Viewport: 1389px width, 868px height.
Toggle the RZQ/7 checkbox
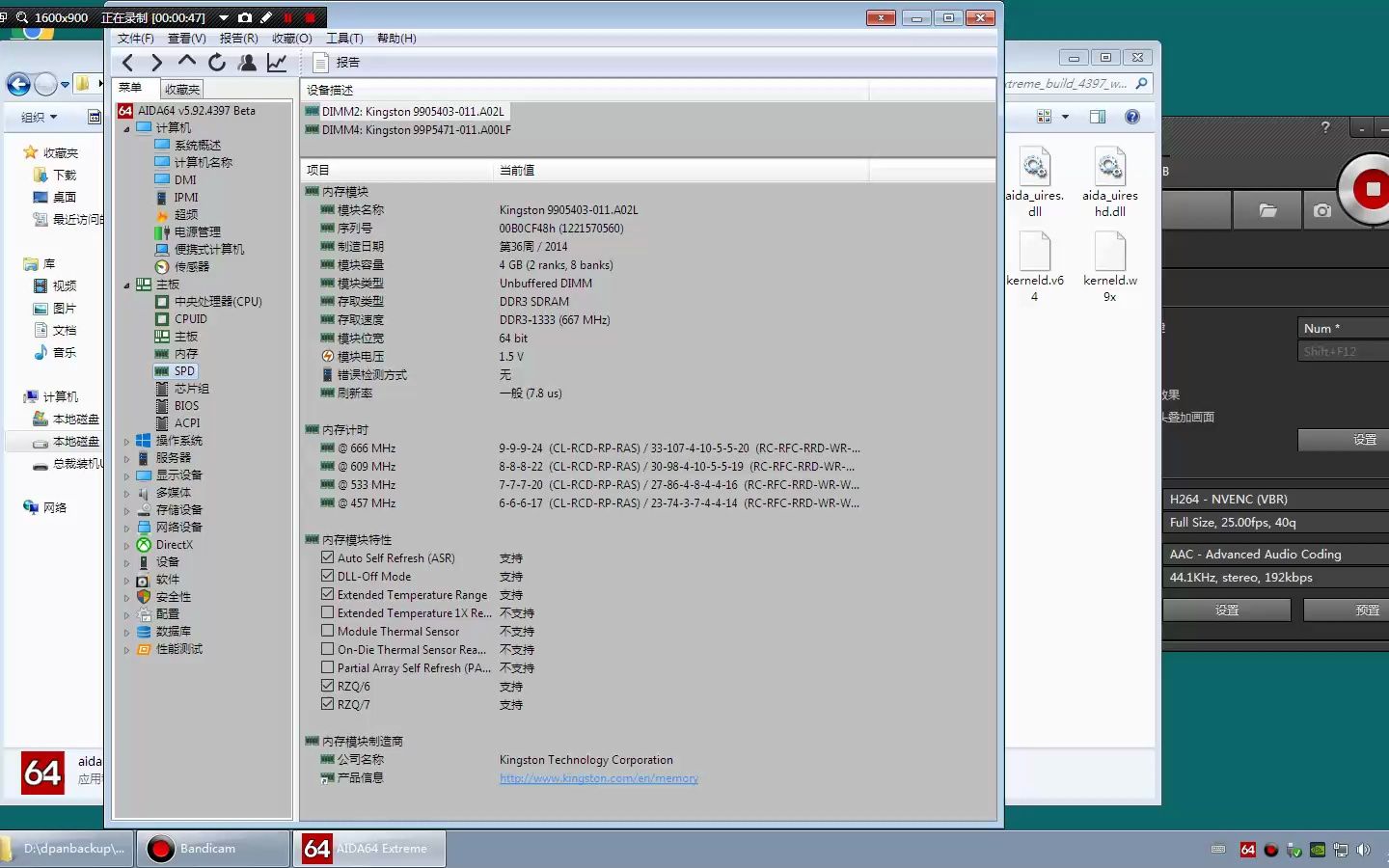point(328,704)
